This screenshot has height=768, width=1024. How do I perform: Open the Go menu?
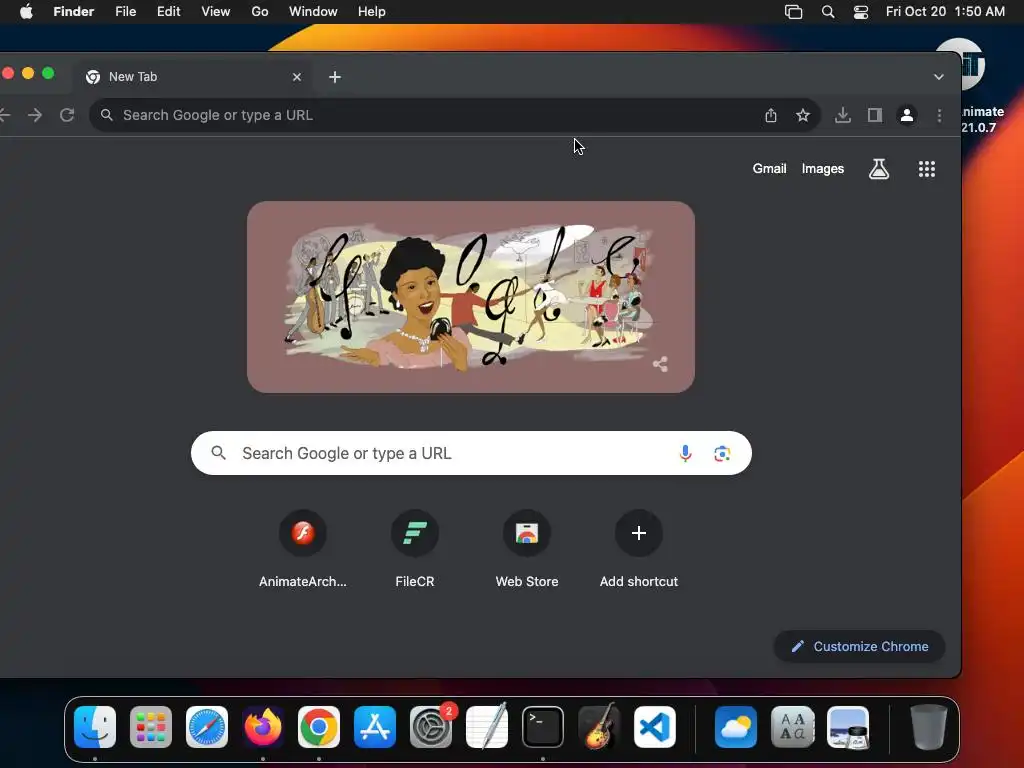[260, 12]
